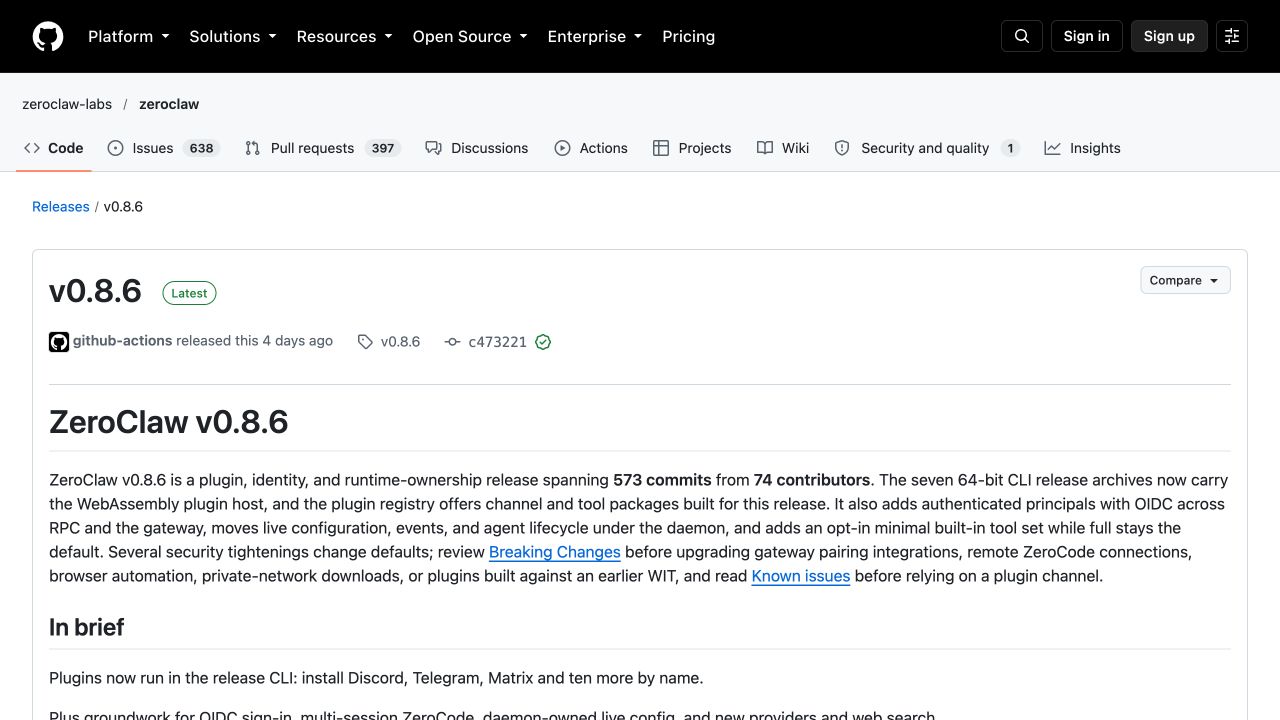Open the Discussions tab
Image resolution: width=1280 pixels, height=720 pixels.
click(477, 148)
